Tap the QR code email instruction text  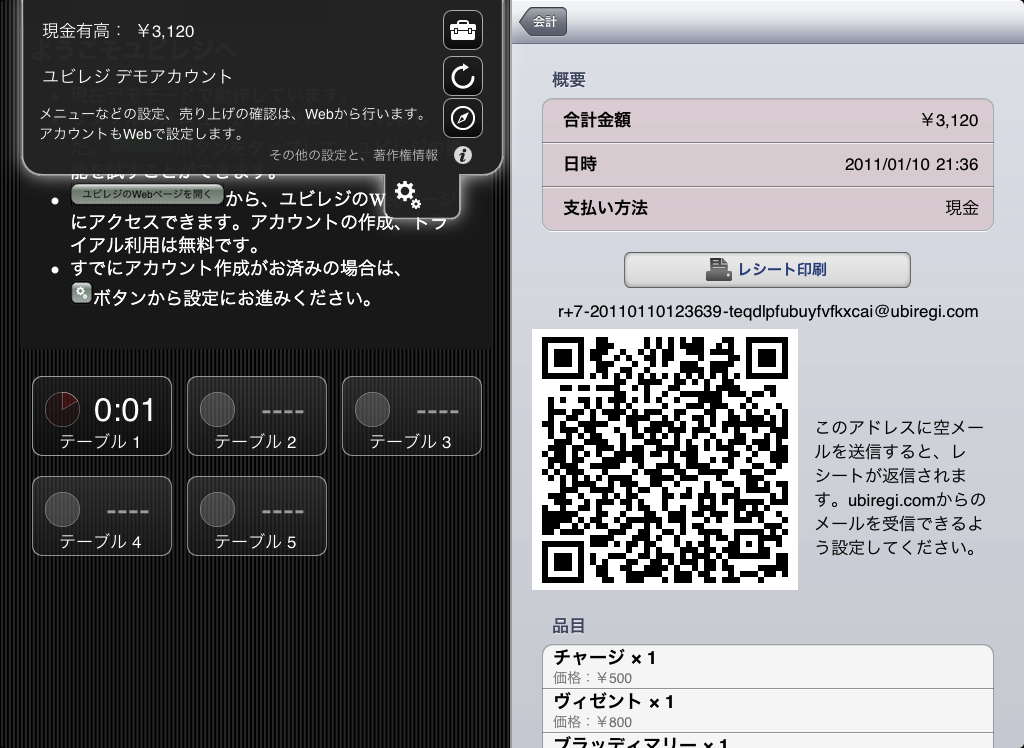900,487
